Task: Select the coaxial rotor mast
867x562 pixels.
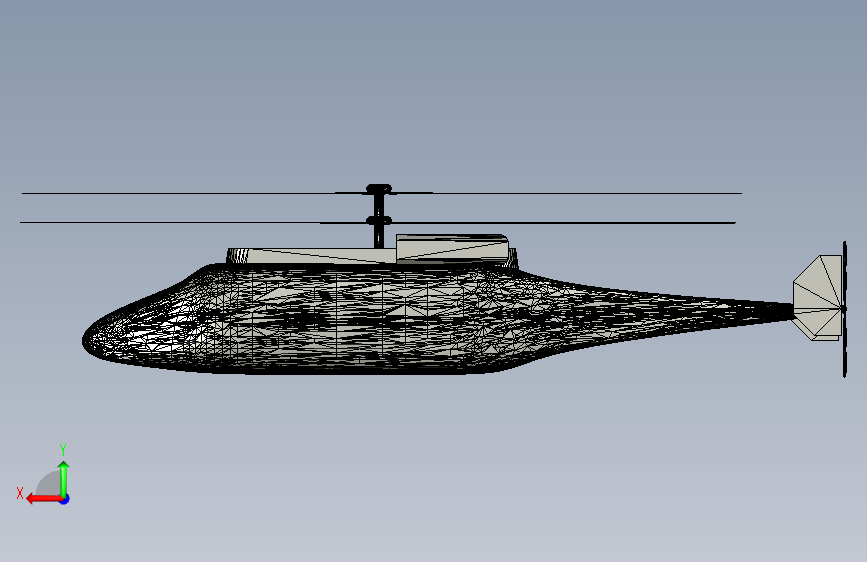Action: click(x=379, y=217)
